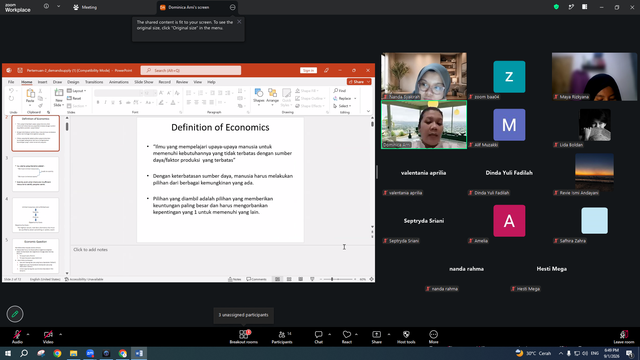640x360 pixels.
Task: Click Find in the Editing group
Action: pyautogui.click(x=340, y=91)
